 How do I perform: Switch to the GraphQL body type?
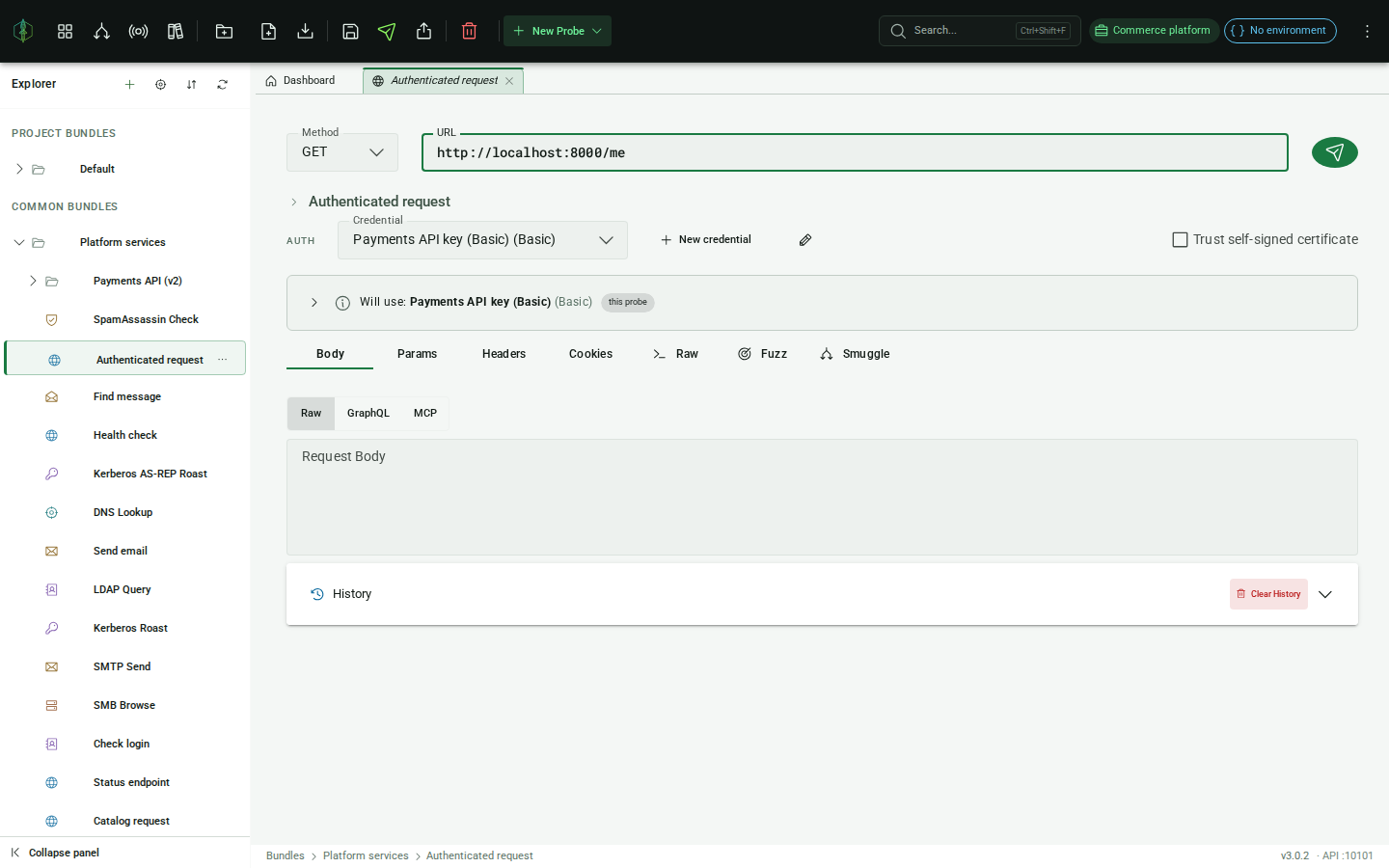tap(368, 413)
